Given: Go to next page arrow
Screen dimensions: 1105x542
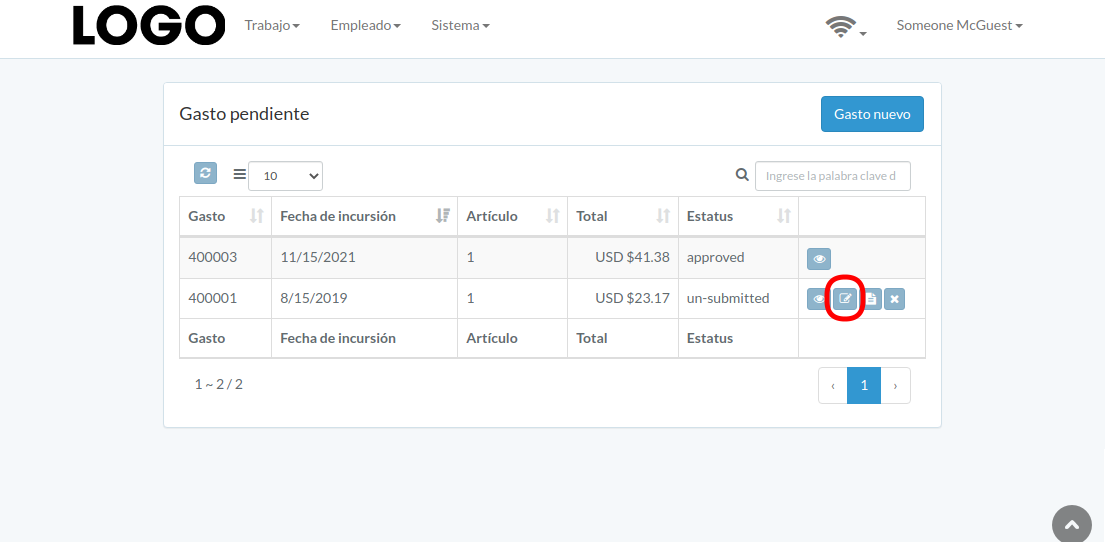Looking at the screenshot, I should [896, 386].
